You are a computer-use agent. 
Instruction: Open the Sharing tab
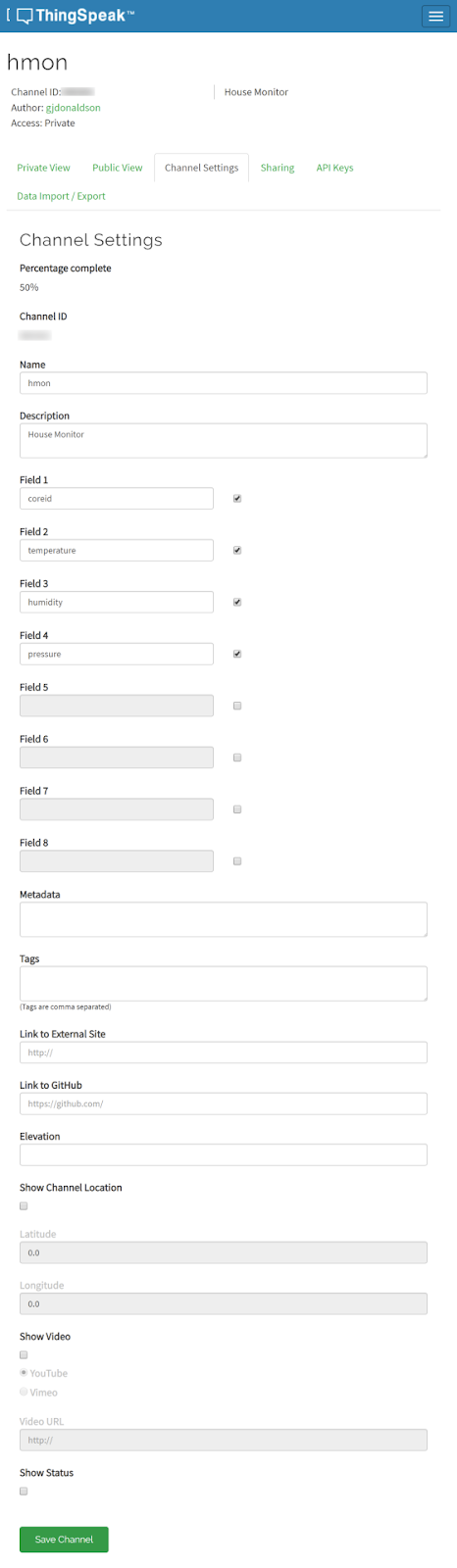coord(278,168)
